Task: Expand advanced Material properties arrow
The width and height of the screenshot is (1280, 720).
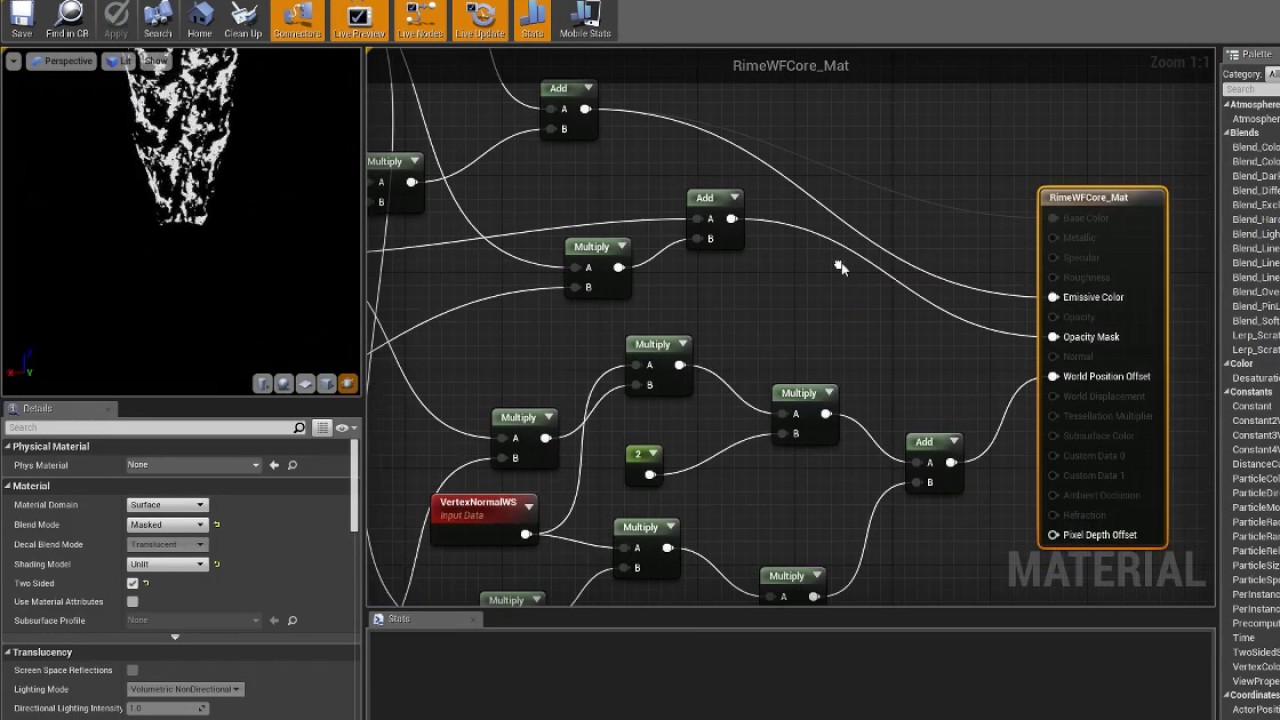Action: click(x=175, y=637)
